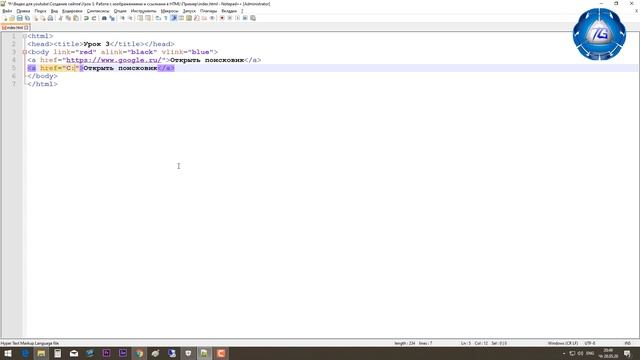Open Chrome from the taskbar
Viewport: 640px width, 360px height.
click(x=139, y=353)
